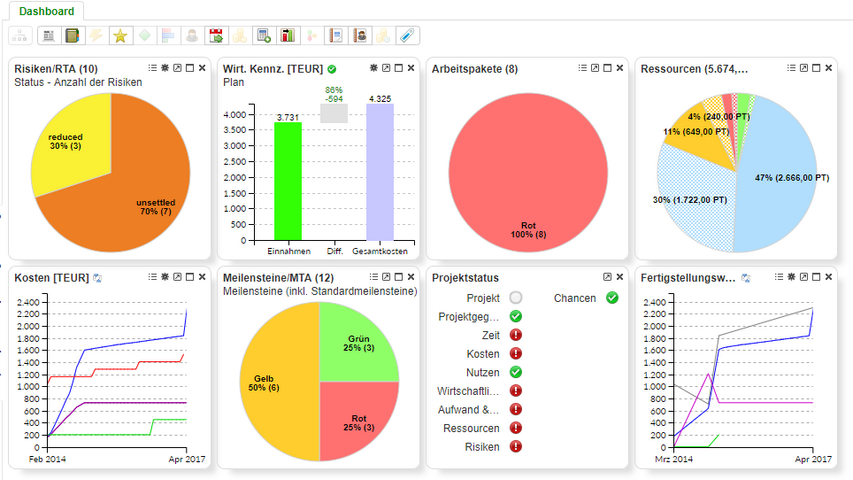The width and height of the screenshot is (853, 480).
Task: Click the calendar with arrow toolbar icon
Action: 216,36
